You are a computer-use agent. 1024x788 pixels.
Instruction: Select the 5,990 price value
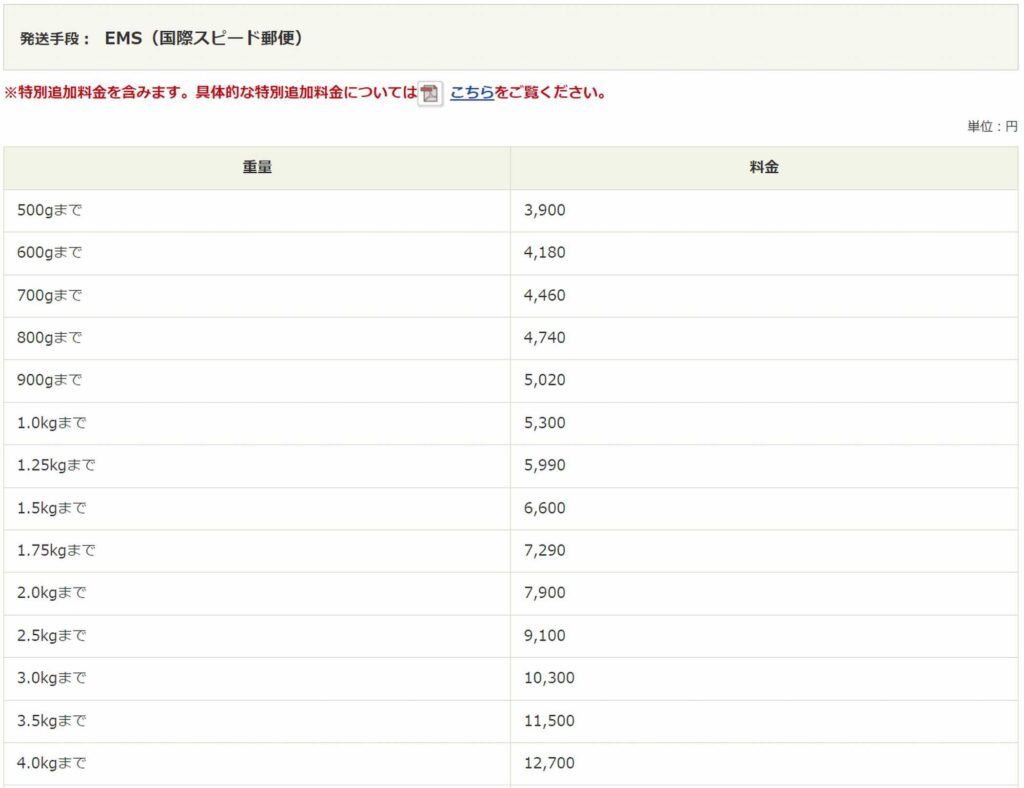pyautogui.click(x=544, y=465)
